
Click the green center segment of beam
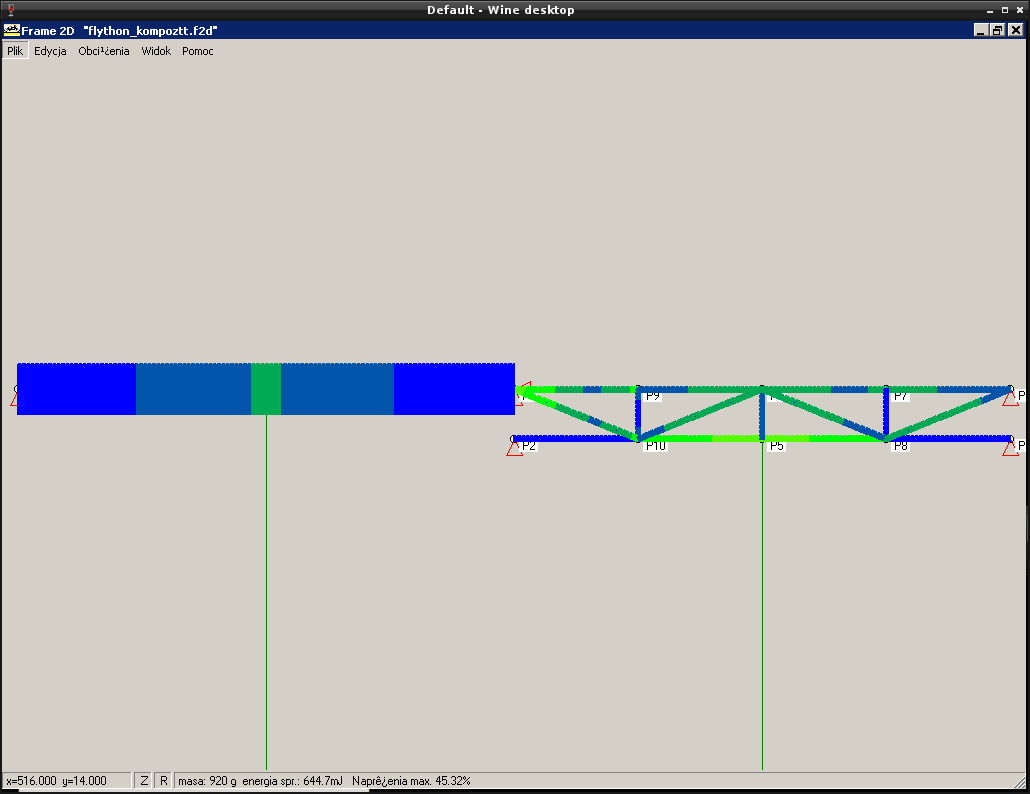click(265, 389)
